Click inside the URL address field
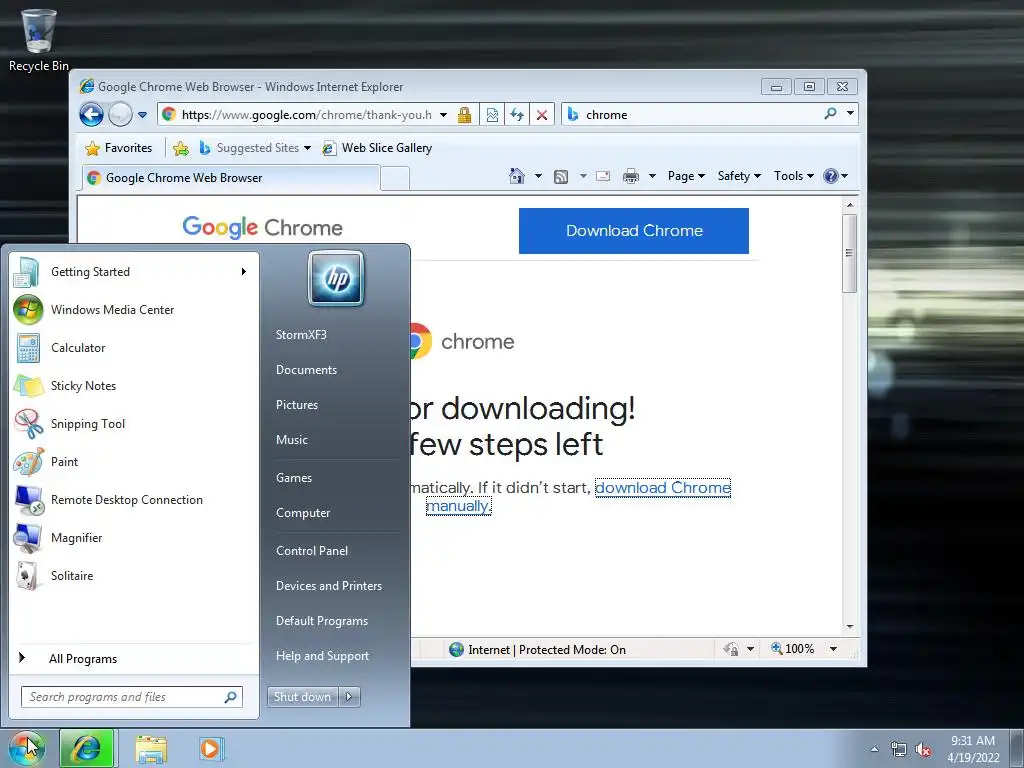The image size is (1024, 768). 306,115
